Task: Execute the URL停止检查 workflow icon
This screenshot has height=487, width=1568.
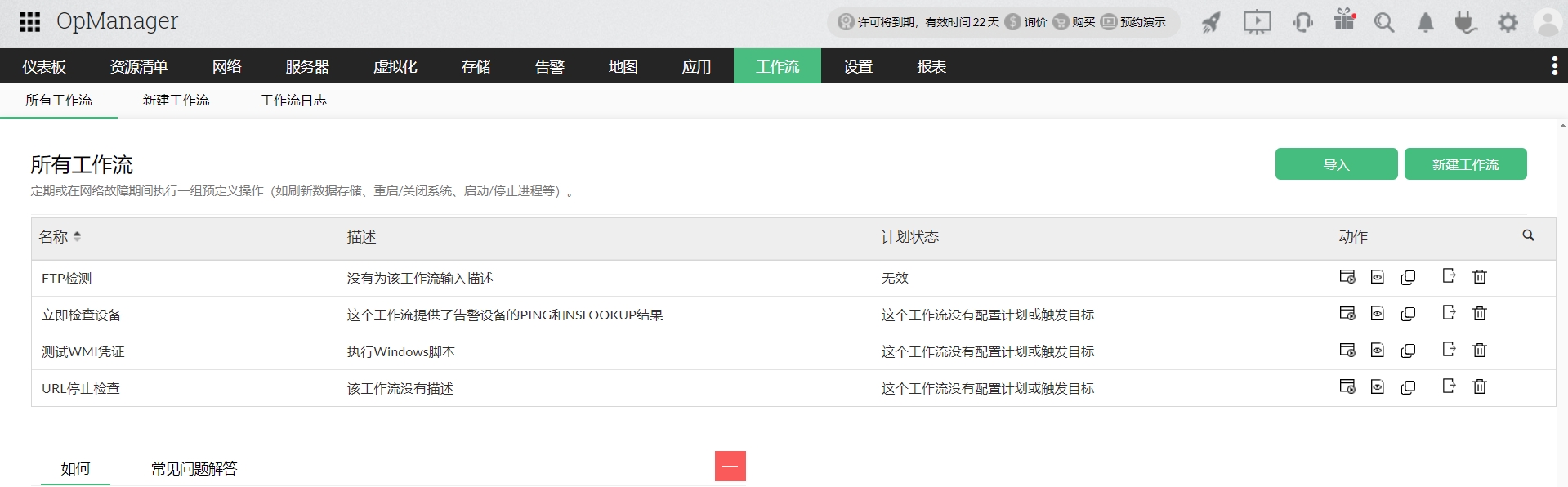Action: [x=1347, y=386]
